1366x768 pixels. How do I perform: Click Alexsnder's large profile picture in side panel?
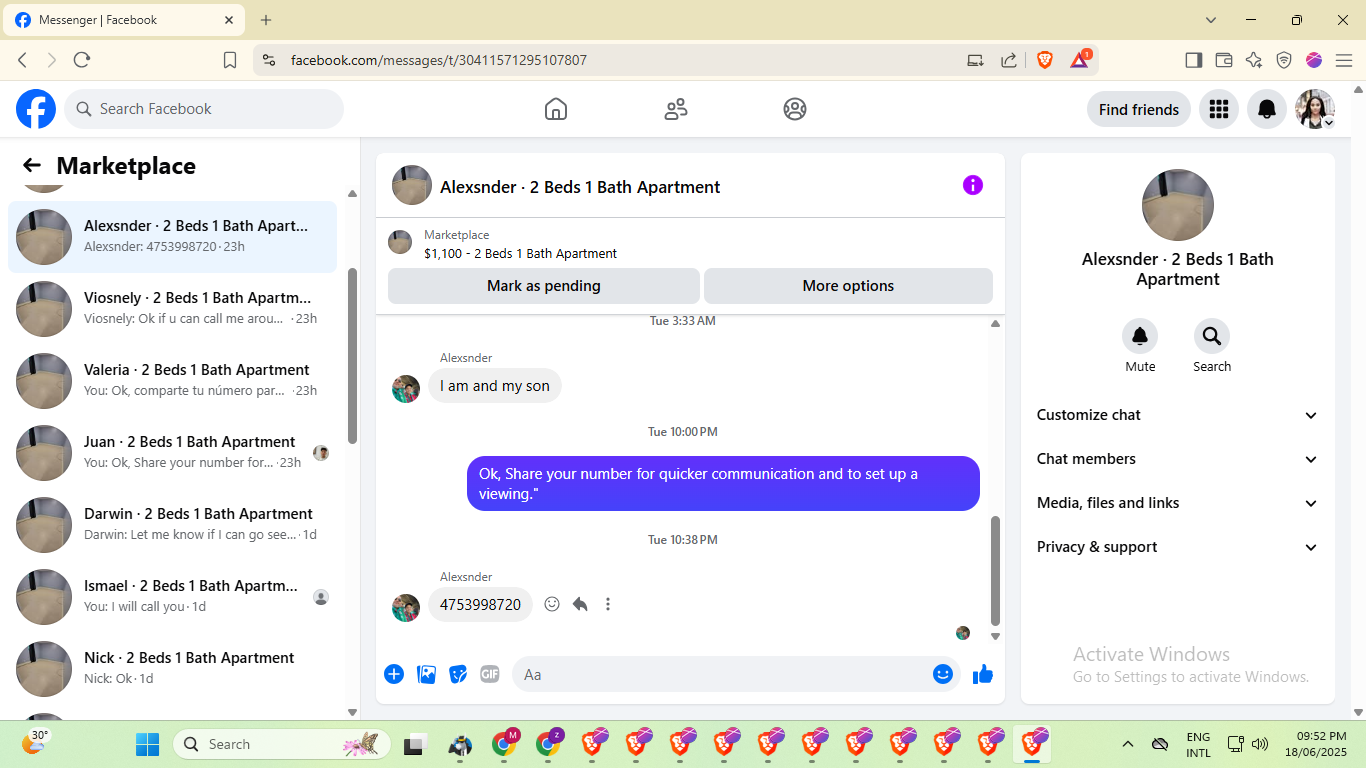tap(1178, 205)
